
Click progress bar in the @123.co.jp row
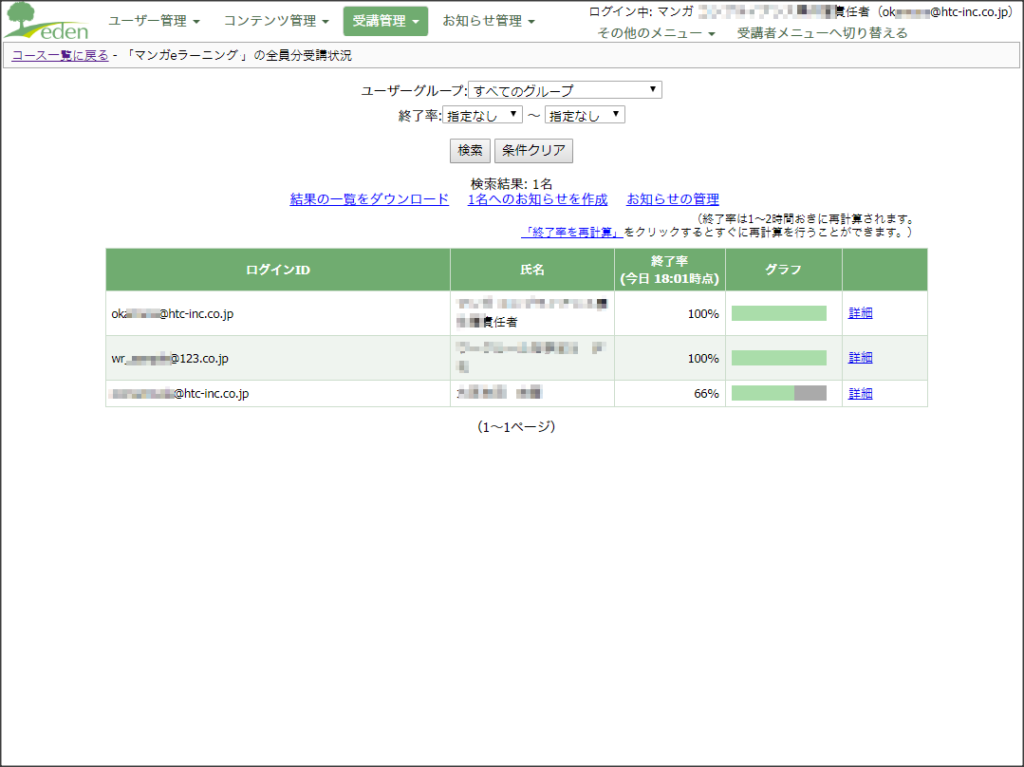(x=779, y=358)
